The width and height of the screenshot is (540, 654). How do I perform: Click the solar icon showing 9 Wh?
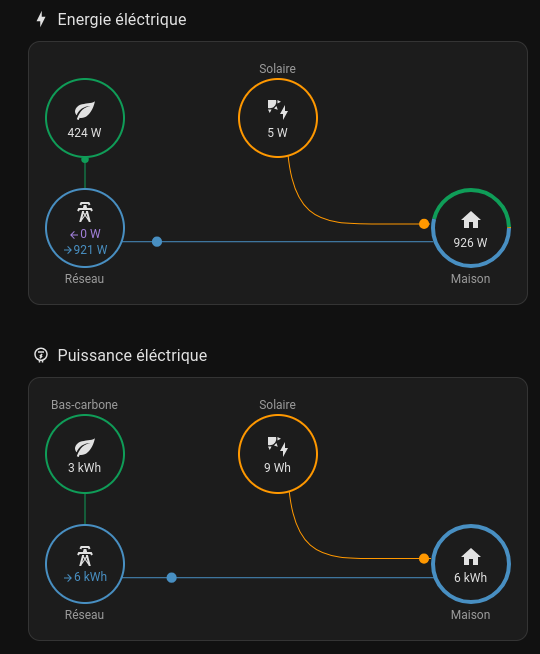pyautogui.click(x=278, y=446)
